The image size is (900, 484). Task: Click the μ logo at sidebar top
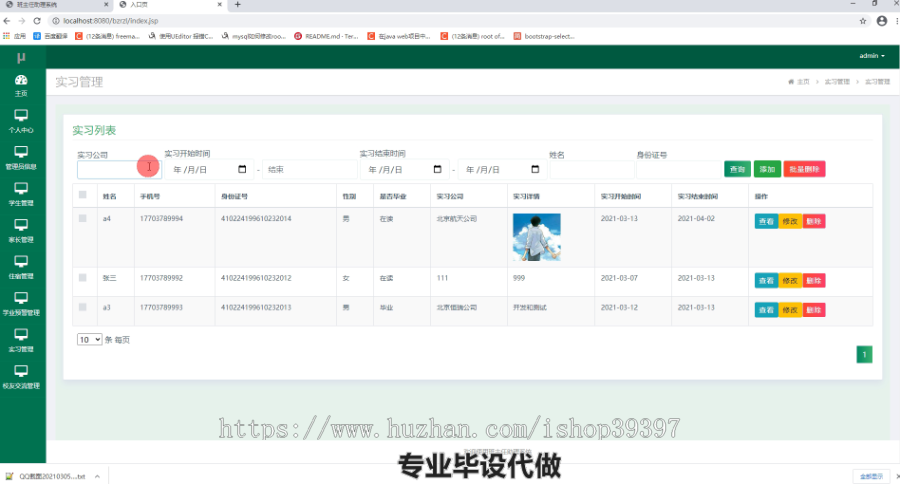click(x=21, y=57)
